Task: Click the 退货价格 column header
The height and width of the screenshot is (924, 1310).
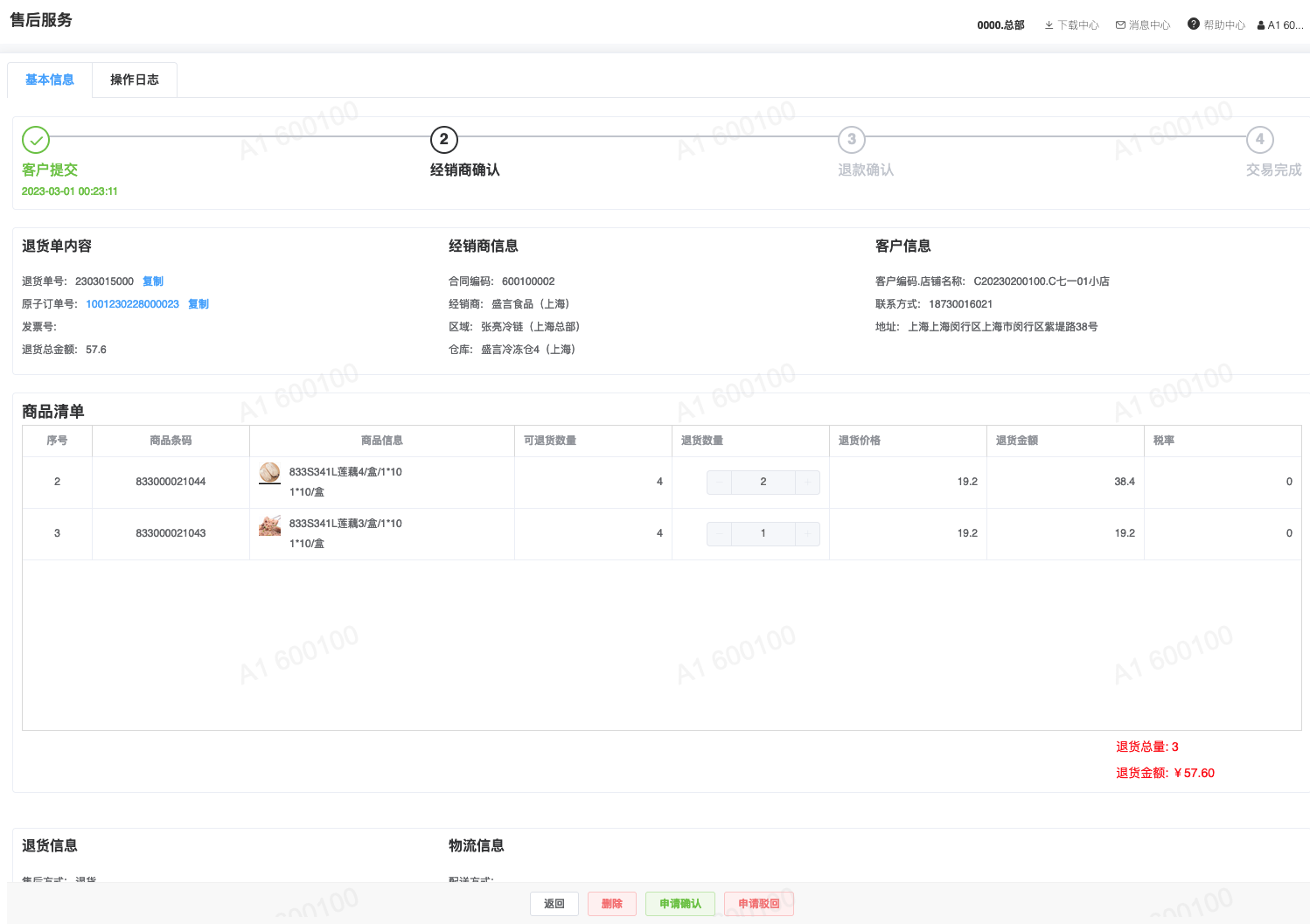Action: pyautogui.click(x=908, y=441)
